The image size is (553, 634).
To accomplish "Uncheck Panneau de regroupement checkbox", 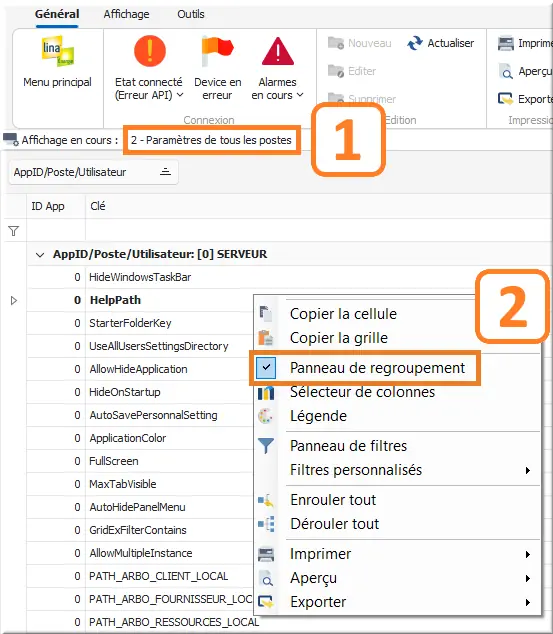I will point(266,368).
